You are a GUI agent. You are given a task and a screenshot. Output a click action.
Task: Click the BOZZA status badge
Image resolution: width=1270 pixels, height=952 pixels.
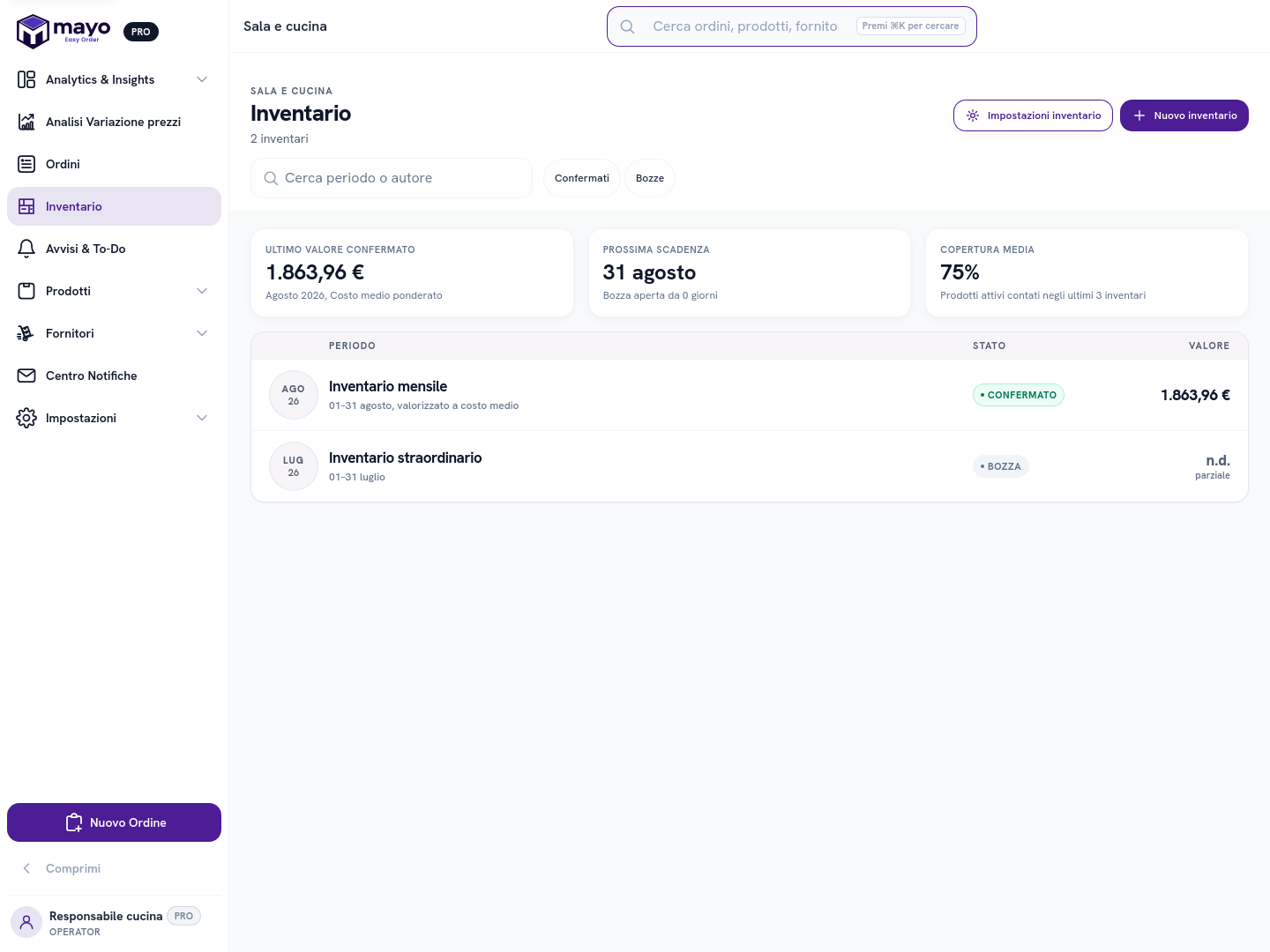click(1001, 466)
